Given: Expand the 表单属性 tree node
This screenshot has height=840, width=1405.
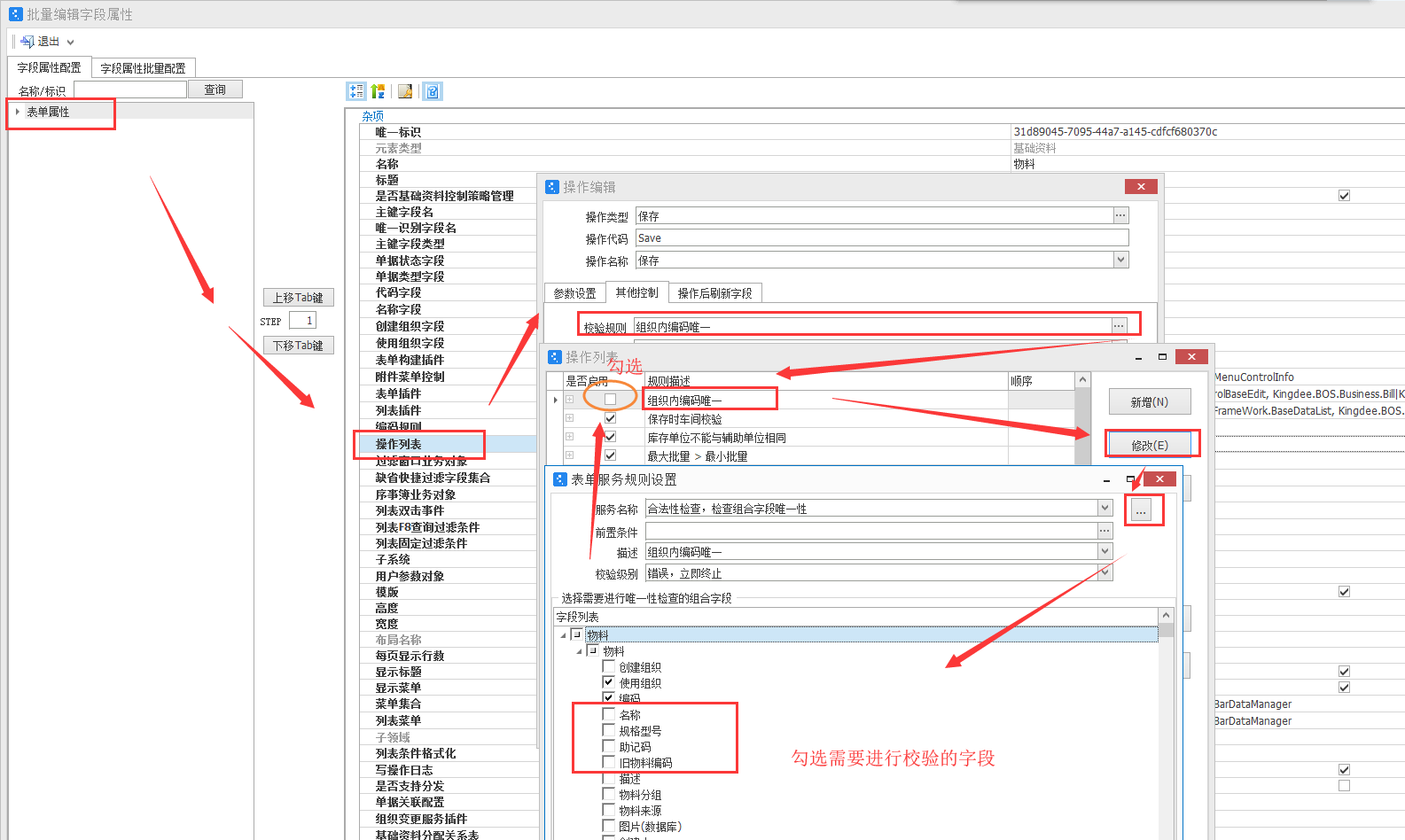Looking at the screenshot, I should coord(18,112).
